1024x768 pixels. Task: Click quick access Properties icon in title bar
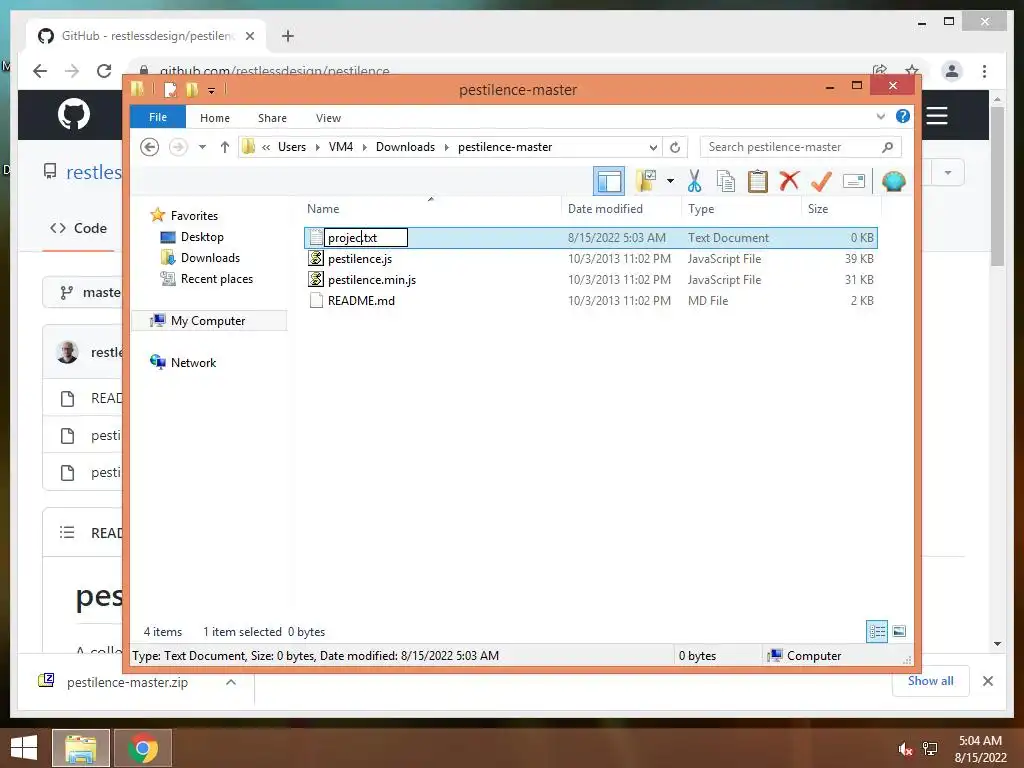click(x=170, y=89)
